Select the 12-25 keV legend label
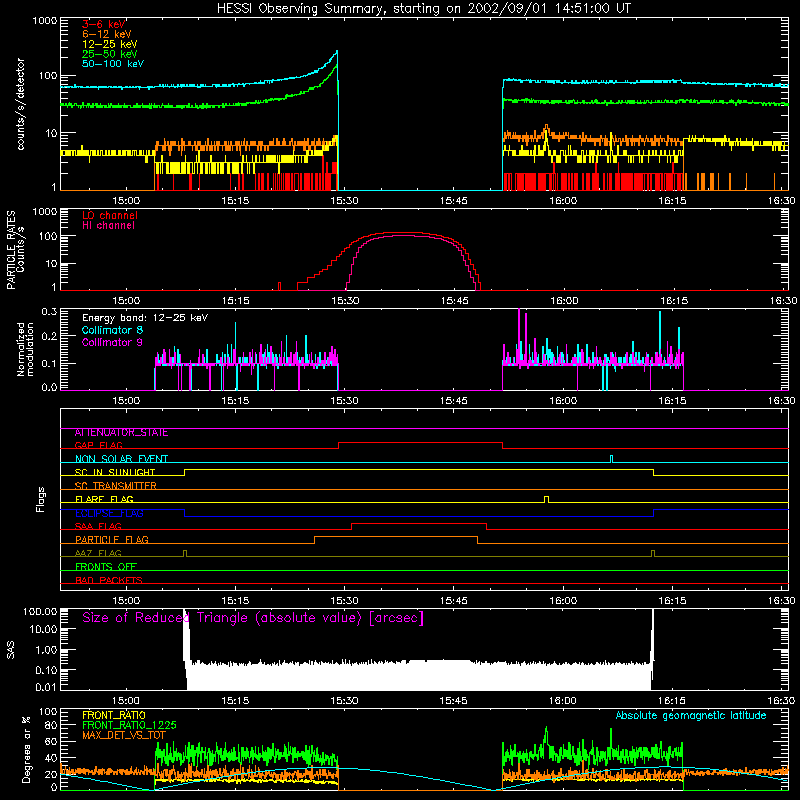 pyautogui.click(x=110, y=44)
